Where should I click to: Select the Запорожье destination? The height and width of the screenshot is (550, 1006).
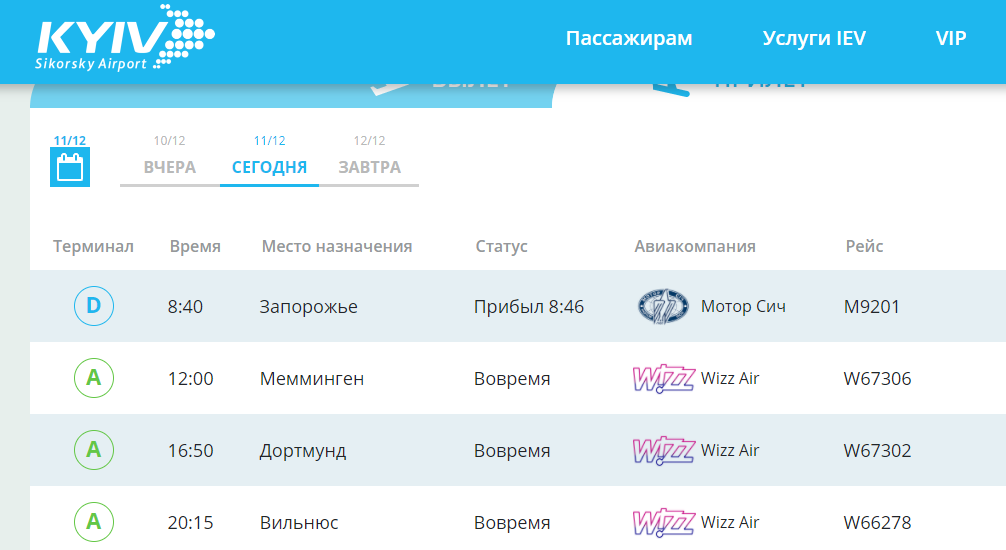(x=309, y=307)
